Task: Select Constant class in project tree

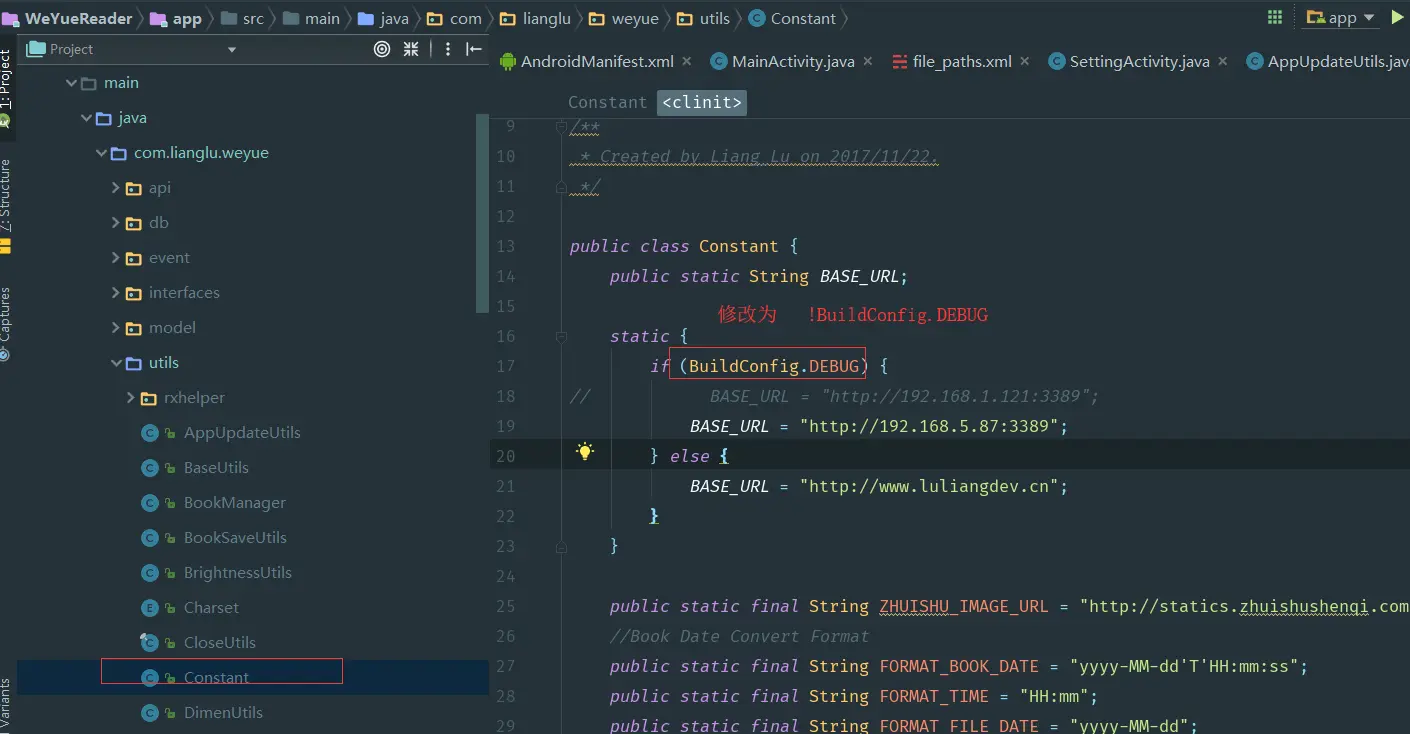Action: (216, 678)
